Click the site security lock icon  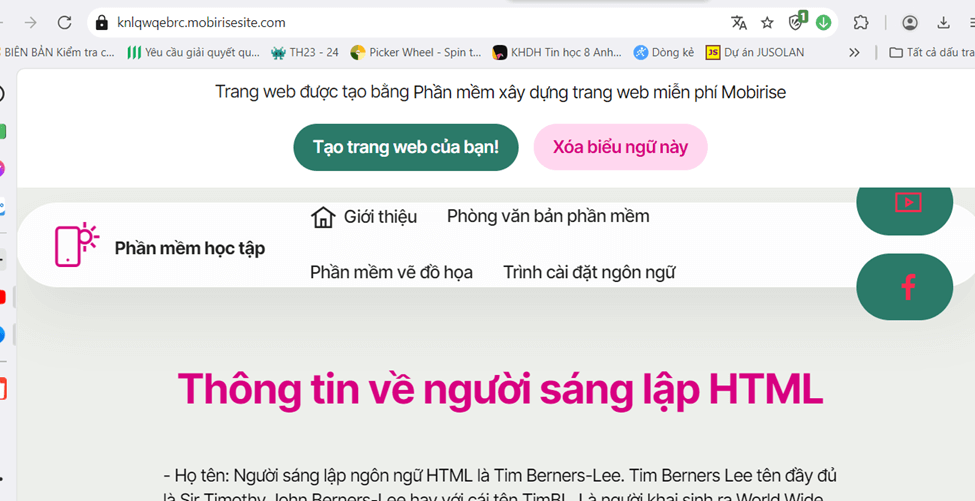click(101, 22)
